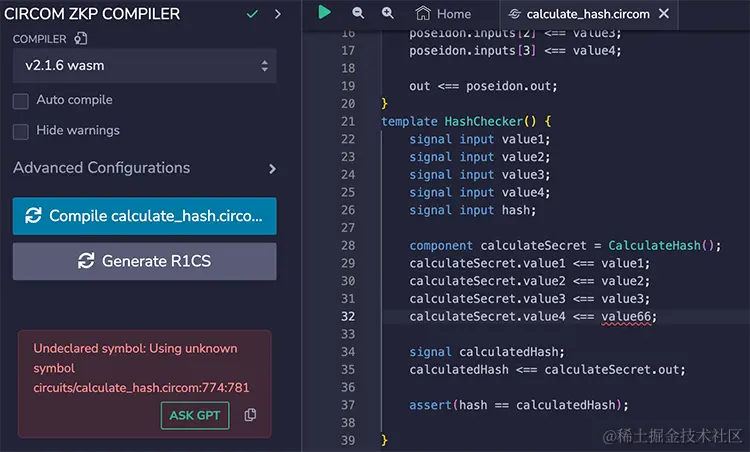Click the CIRCOM ZKP COMPILER title
The width and height of the screenshot is (750, 452).
pyautogui.click(x=92, y=14)
